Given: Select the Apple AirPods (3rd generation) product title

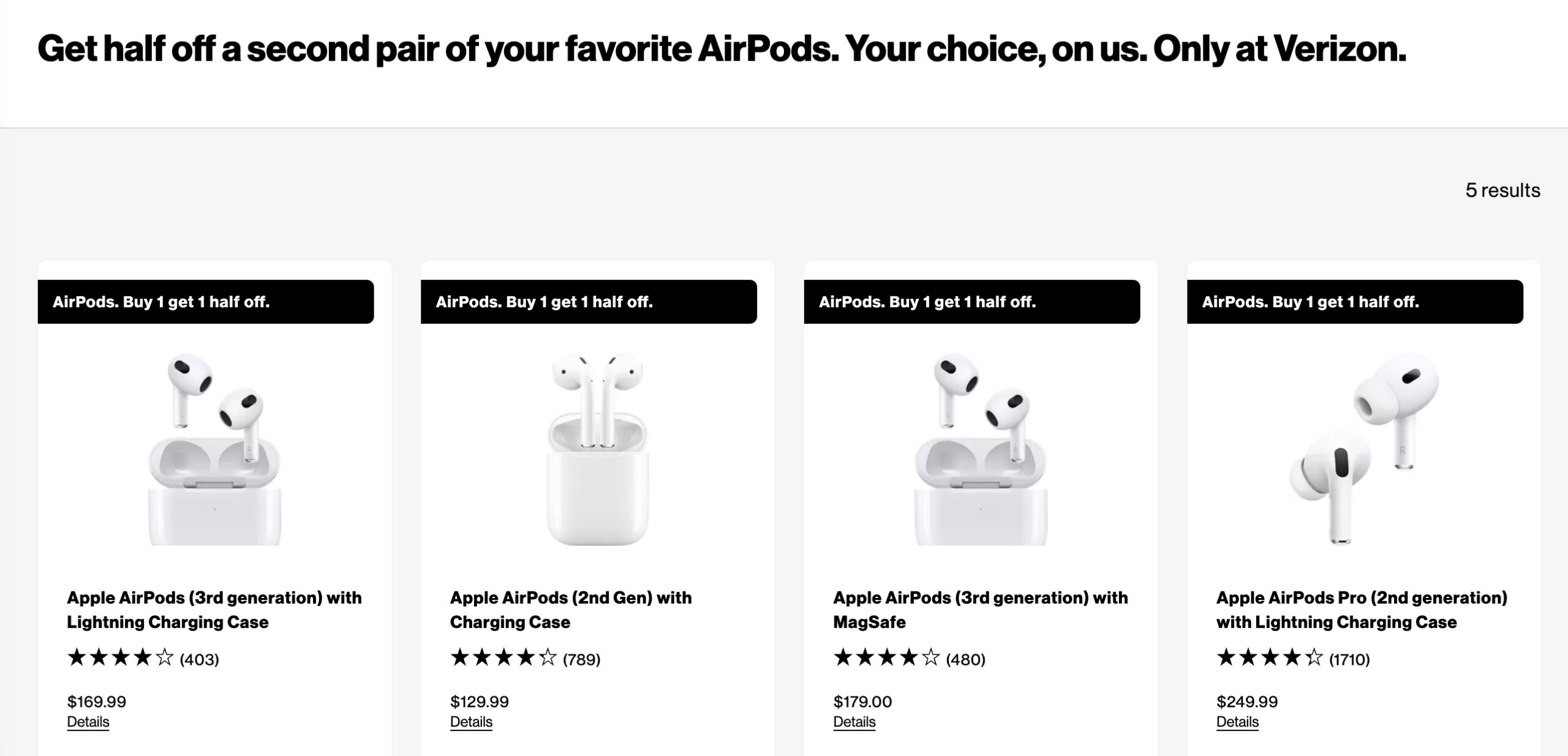Looking at the screenshot, I should tap(214, 610).
